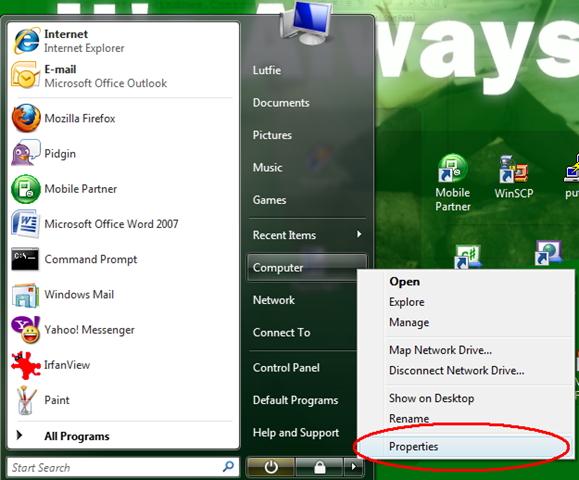Open the Lutfie user folder link
Screen dimensions: 579x480
coord(267,70)
